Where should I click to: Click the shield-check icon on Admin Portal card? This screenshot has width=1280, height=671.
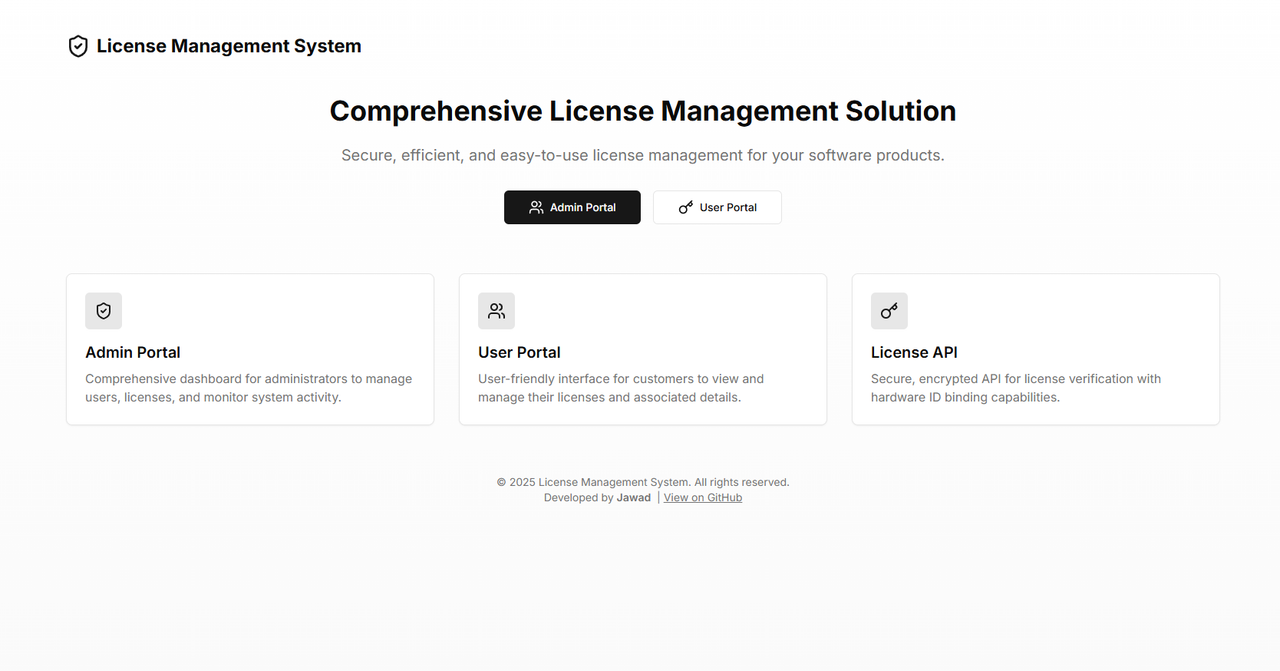pyautogui.click(x=104, y=311)
